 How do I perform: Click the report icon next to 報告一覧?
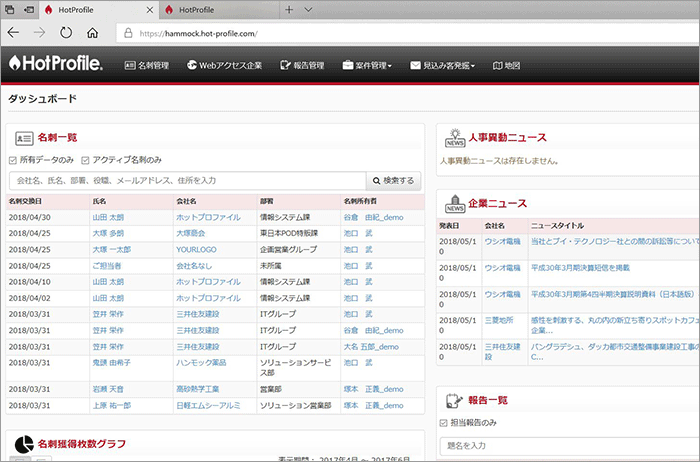(454, 400)
